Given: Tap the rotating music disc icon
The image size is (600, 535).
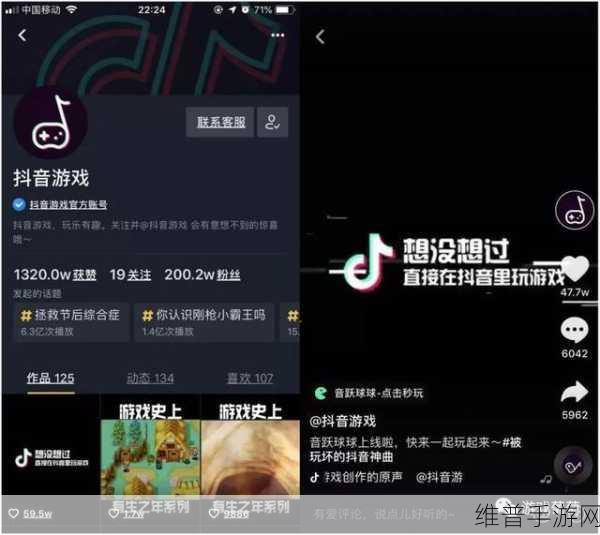Looking at the screenshot, I should coord(573,465).
